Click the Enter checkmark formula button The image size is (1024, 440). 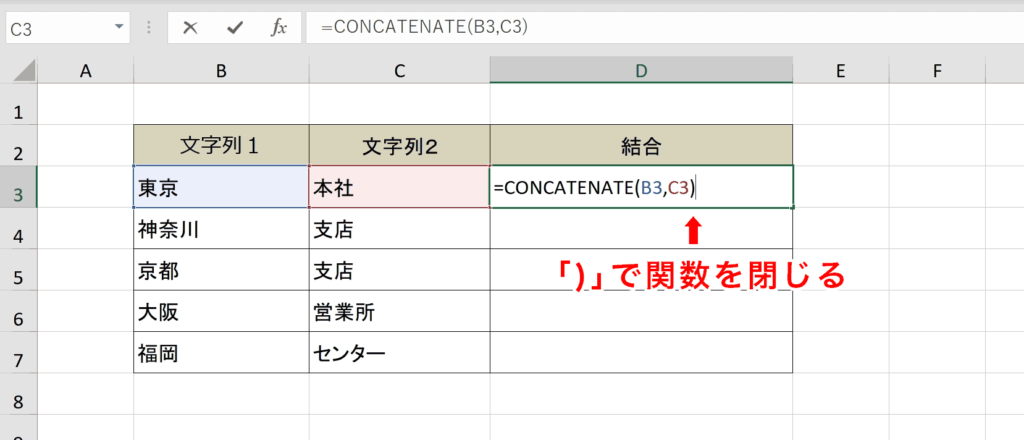click(234, 28)
